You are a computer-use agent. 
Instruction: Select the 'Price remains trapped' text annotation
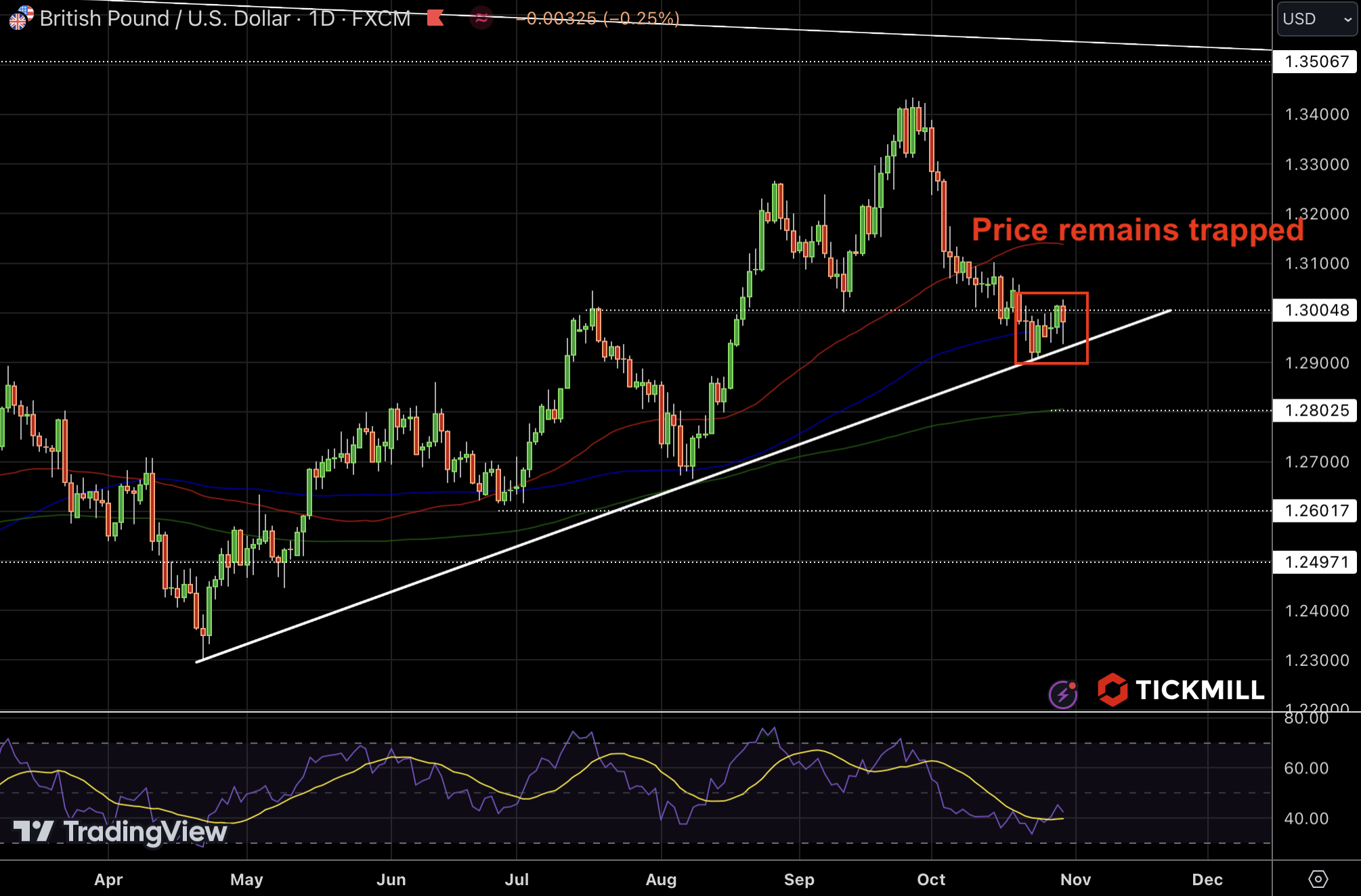1138,230
